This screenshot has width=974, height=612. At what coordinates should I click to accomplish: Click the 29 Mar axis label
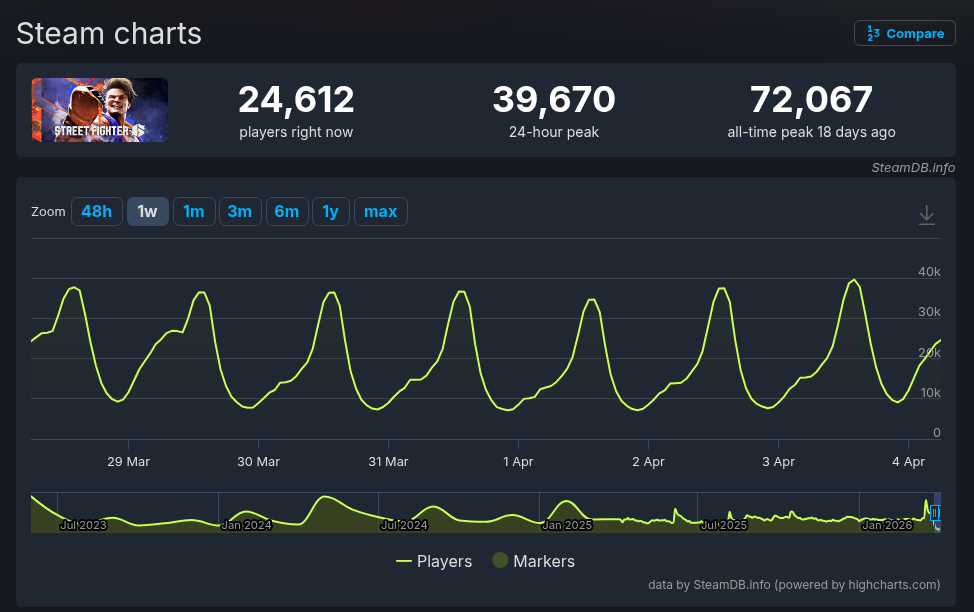coord(129,462)
